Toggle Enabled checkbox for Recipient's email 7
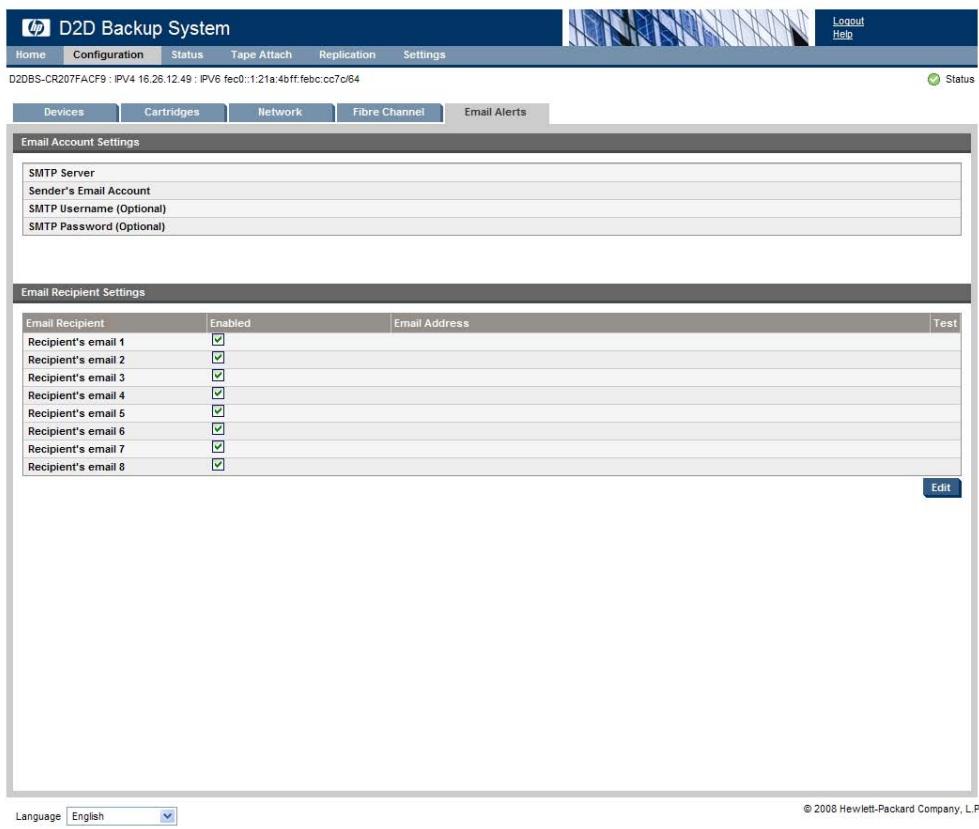Screen dimensions: 979x829 218,447
